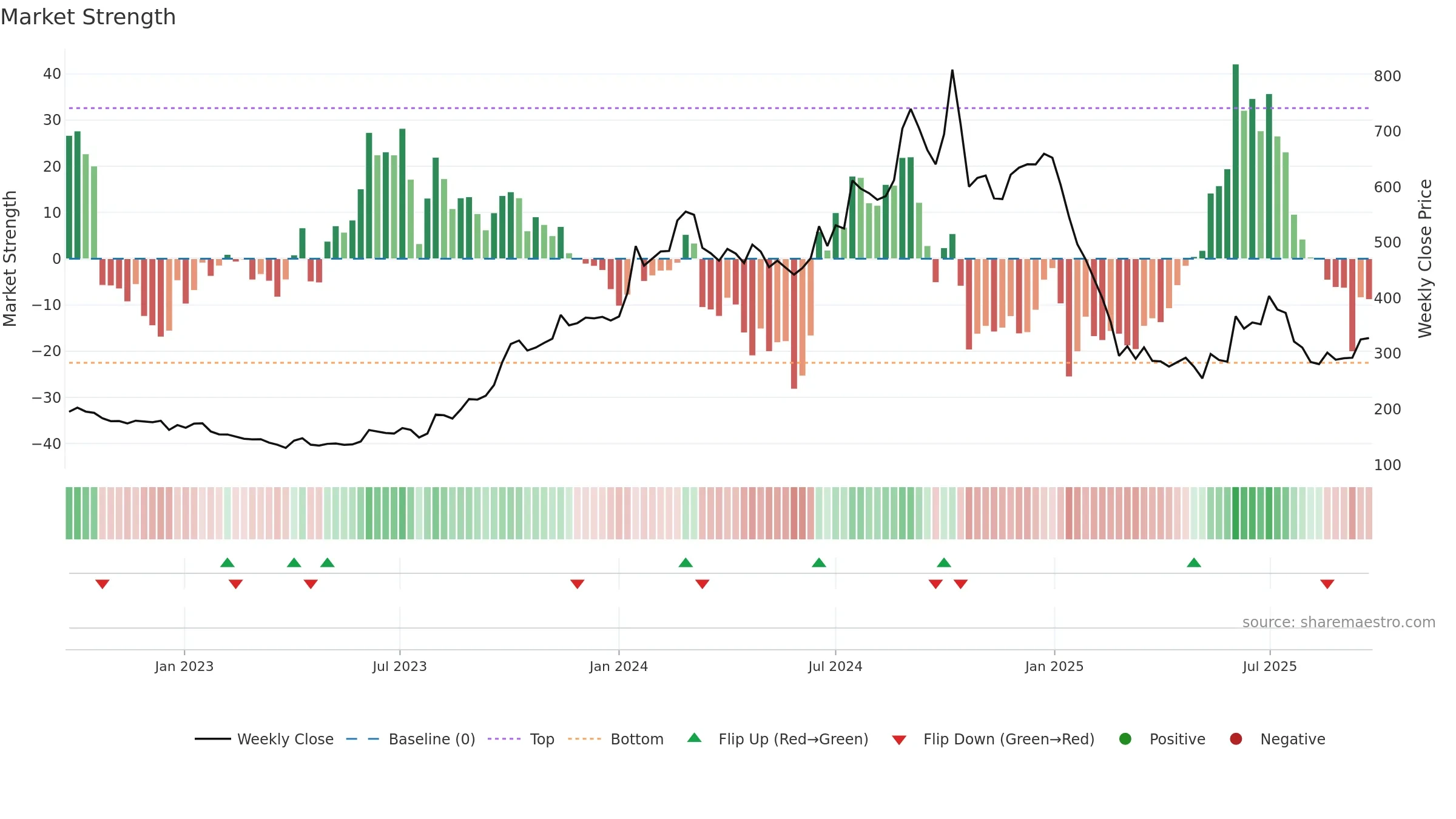Image resolution: width=1456 pixels, height=819 pixels.
Task: Click the purple dotted Top threshold line
Action: point(719,108)
